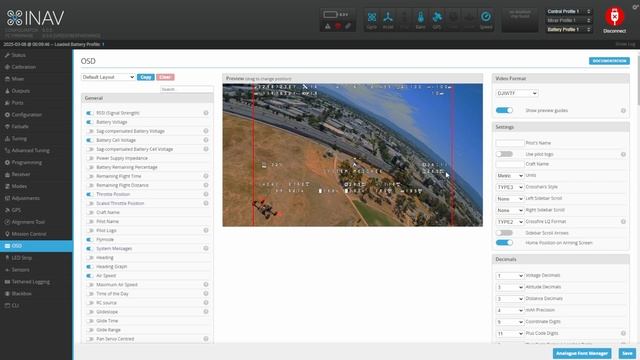Open the Default Layout dropdown
Screen dimensions: 640x360
click(108, 77)
